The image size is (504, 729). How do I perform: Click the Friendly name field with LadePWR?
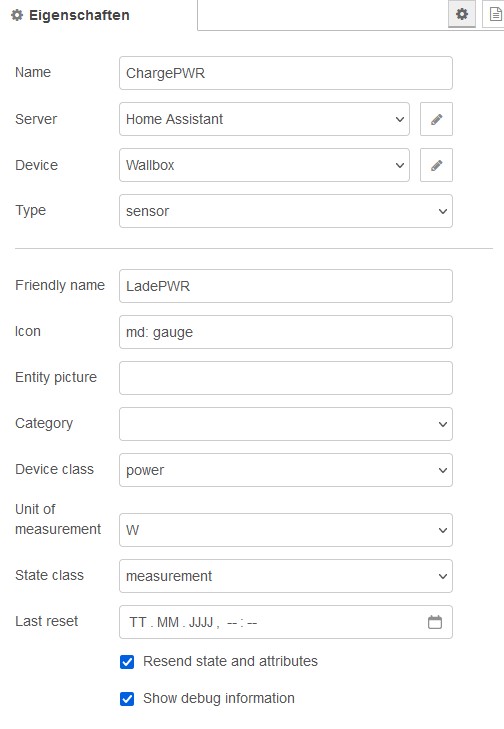[x=285, y=286]
